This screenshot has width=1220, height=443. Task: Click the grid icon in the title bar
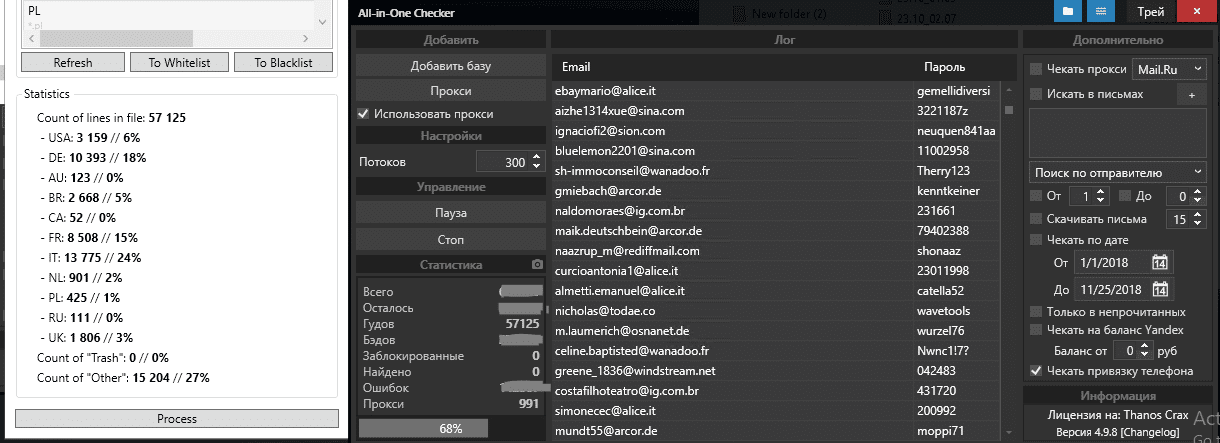coord(1100,11)
